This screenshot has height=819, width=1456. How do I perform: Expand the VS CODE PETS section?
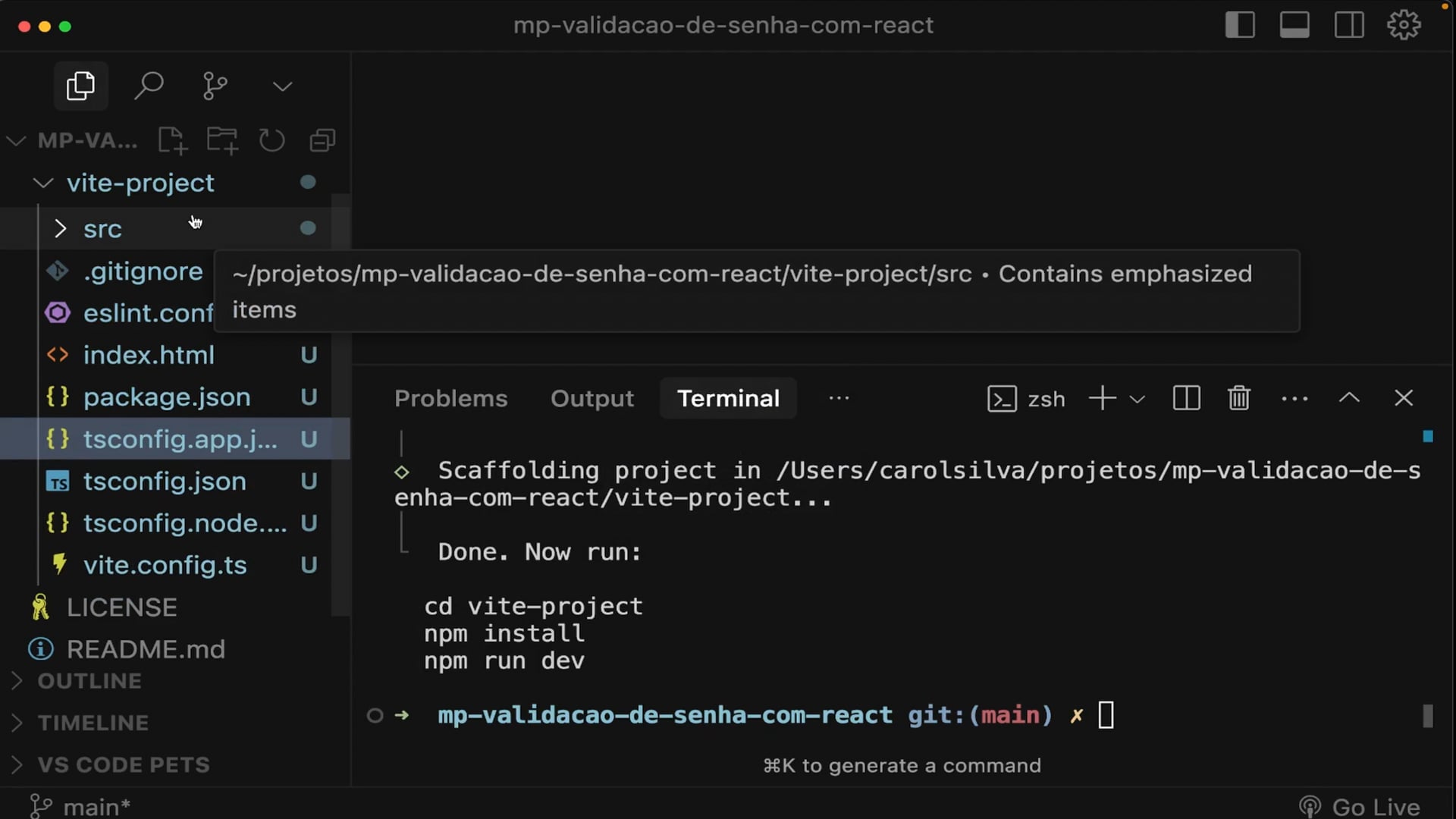[x=123, y=764]
